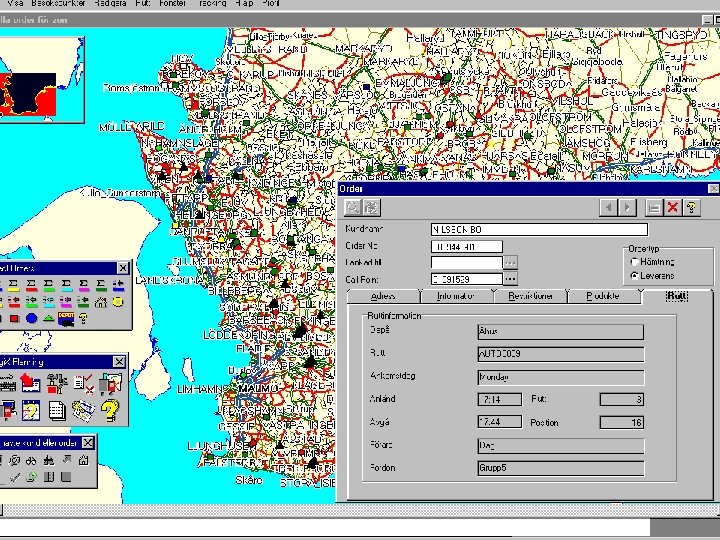Image resolution: width=720 pixels, height=540 pixels.
Task: Click the calendar with question mark icon
Action: coord(30,411)
